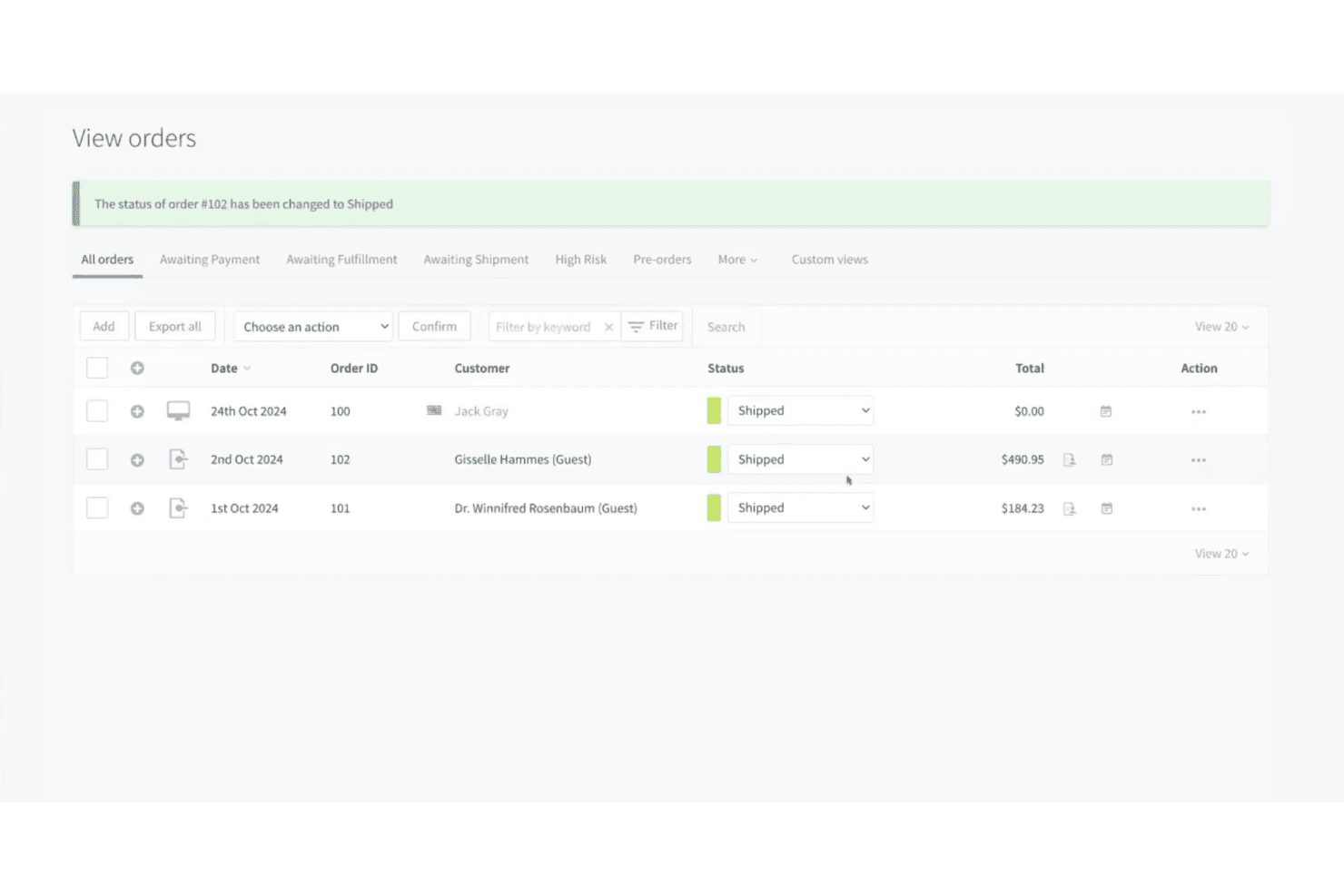Tick the checkbox for order 100
The image size is (1344, 896).
[97, 411]
